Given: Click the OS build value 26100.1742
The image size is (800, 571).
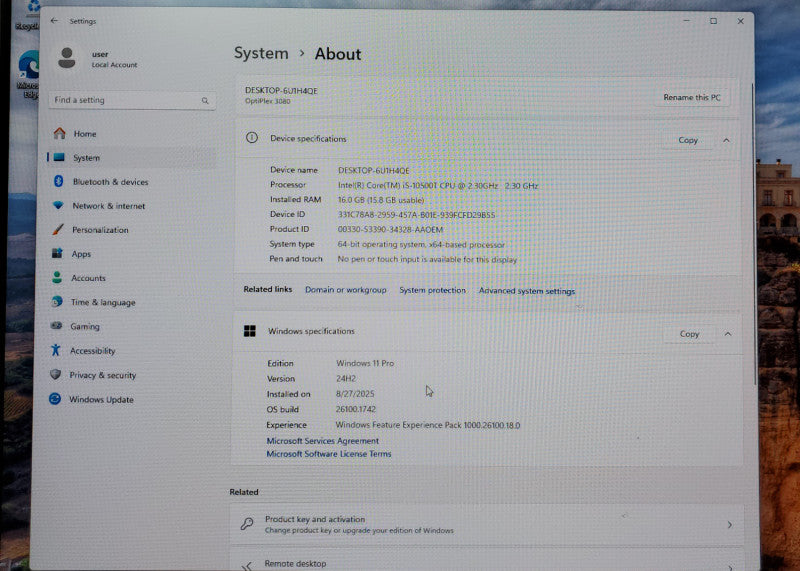Looking at the screenshot, I should [x=356, y=409].
